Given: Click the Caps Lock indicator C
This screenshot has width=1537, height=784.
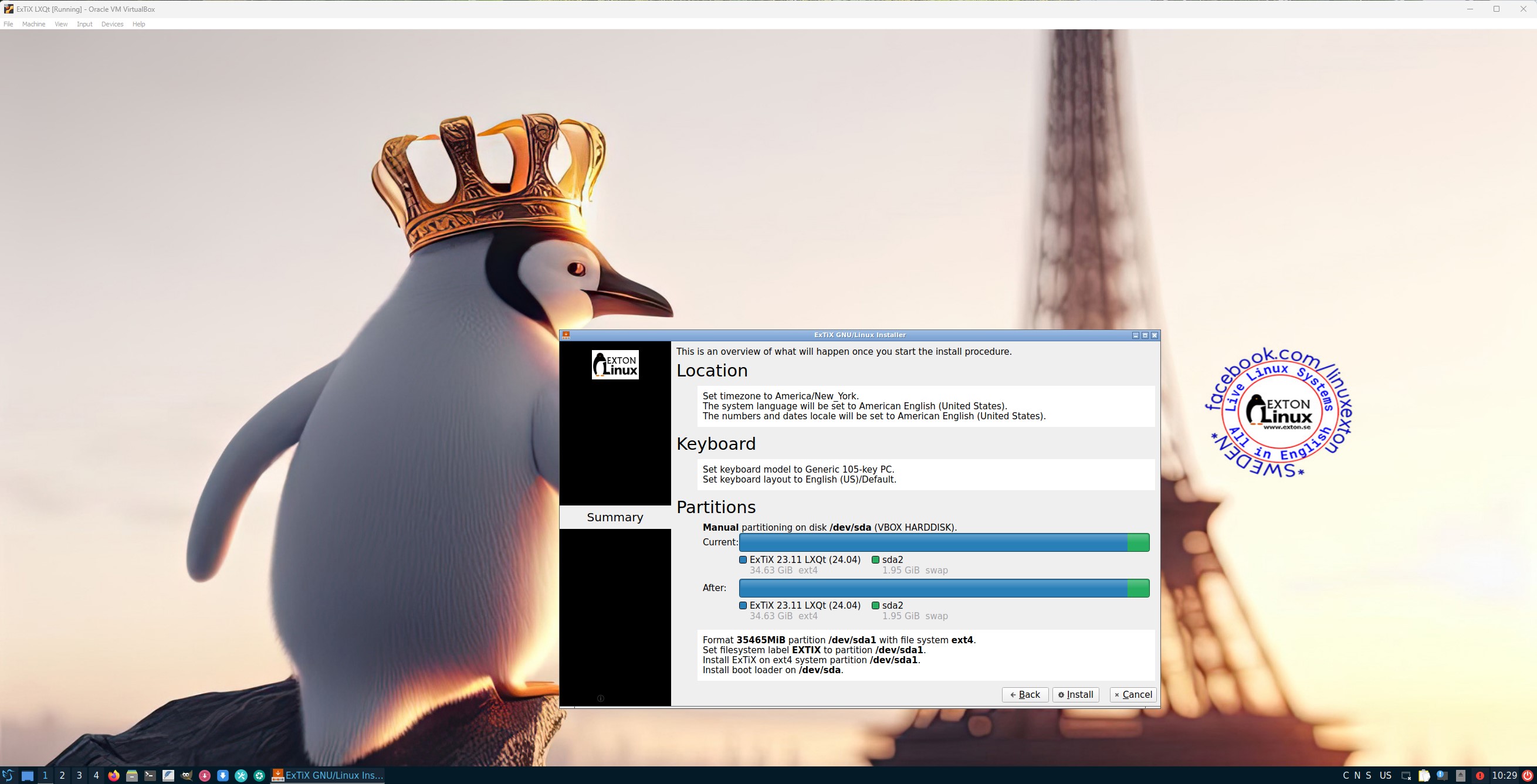Looking at the screenshot, I should [x=1346, y=776].
